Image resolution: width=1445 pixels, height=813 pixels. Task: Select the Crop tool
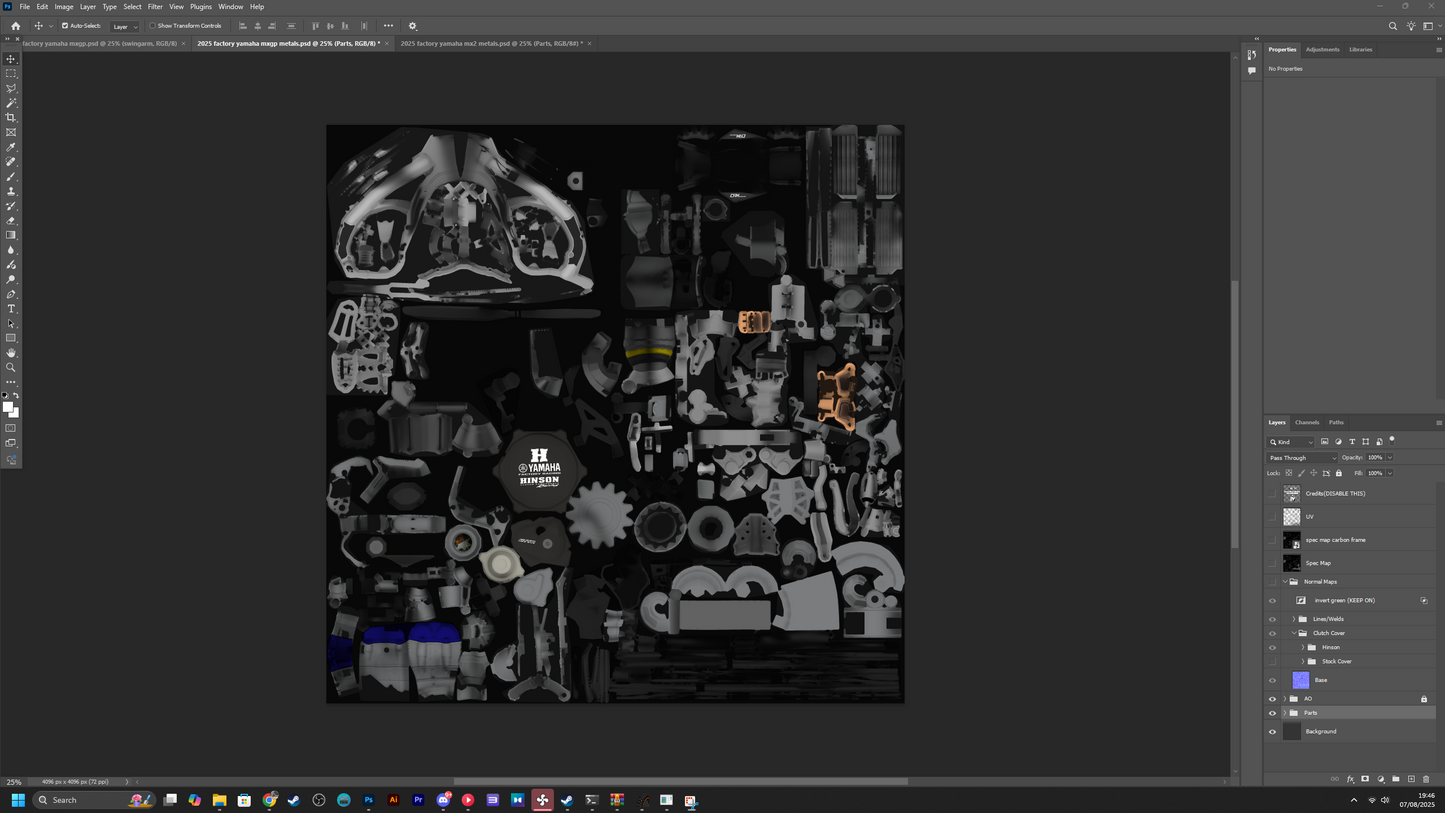tap(11, 118)
